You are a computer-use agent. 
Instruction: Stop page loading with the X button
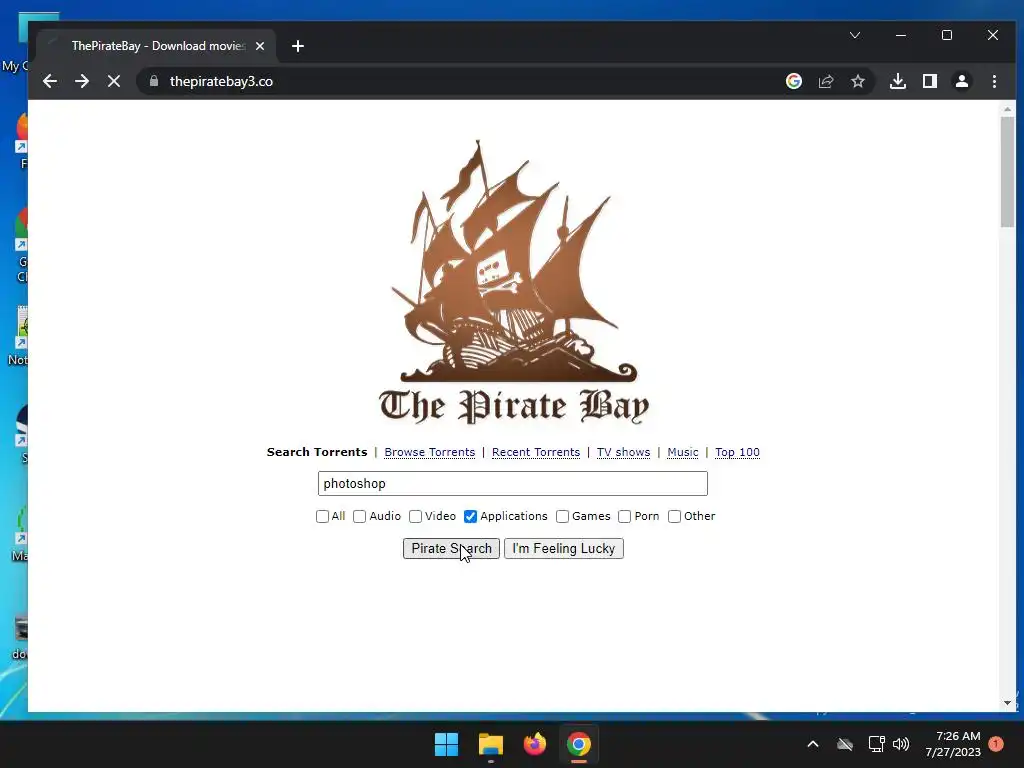coord(114,81)
